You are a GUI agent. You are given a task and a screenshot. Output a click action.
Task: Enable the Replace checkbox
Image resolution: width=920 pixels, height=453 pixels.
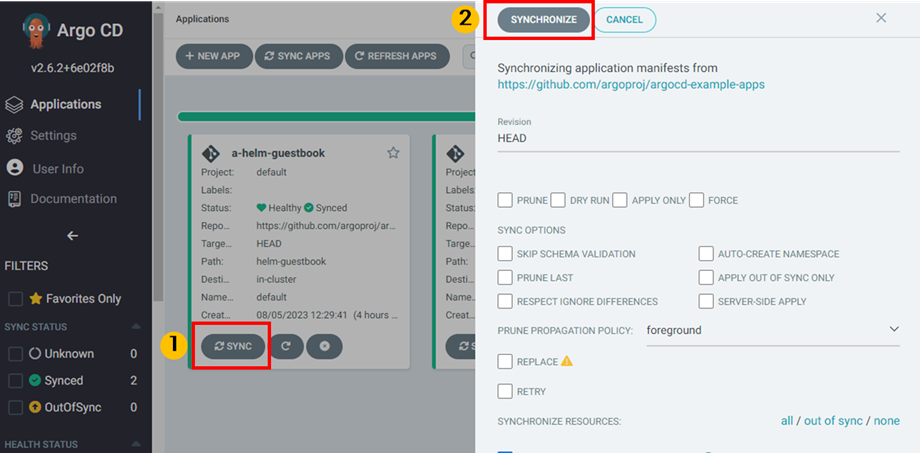point(505,361)
